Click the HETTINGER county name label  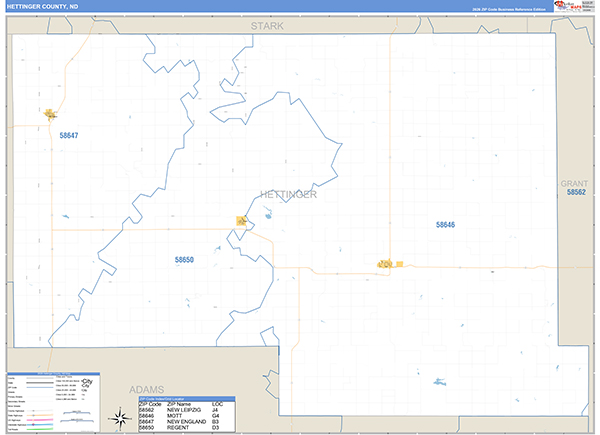click(x=289, y=194)
